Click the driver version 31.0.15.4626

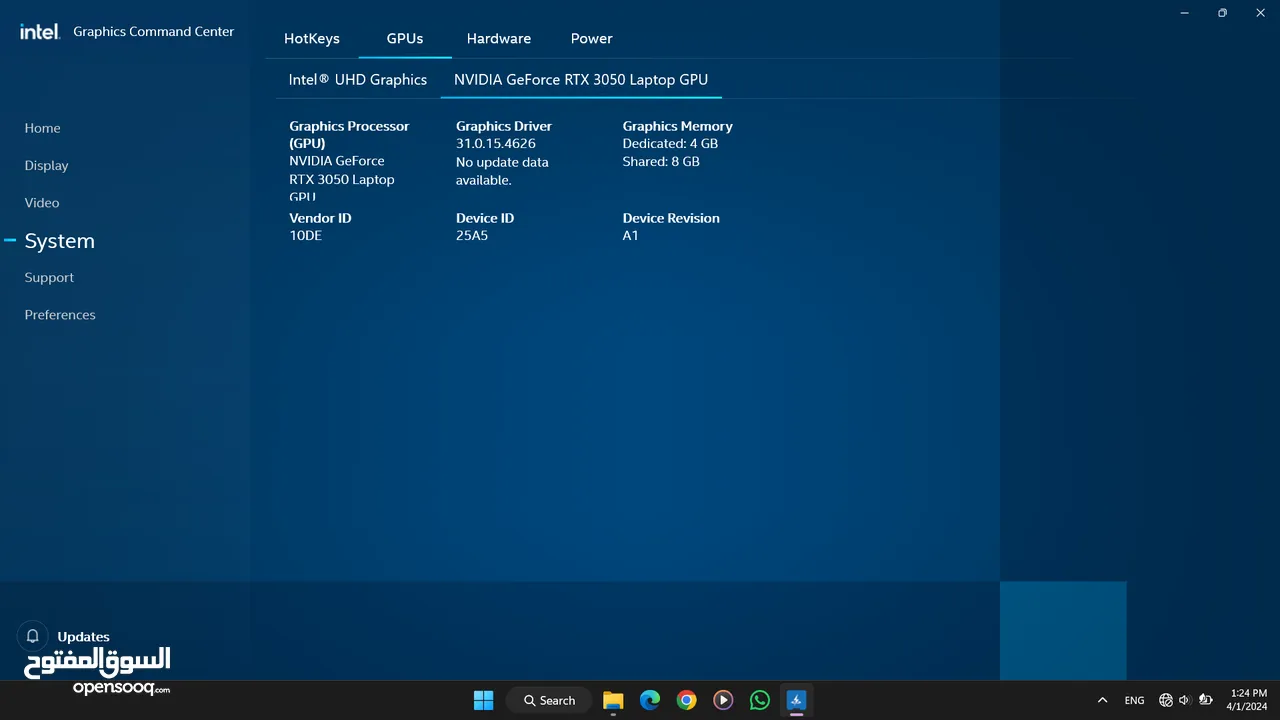tap(496, 143)
